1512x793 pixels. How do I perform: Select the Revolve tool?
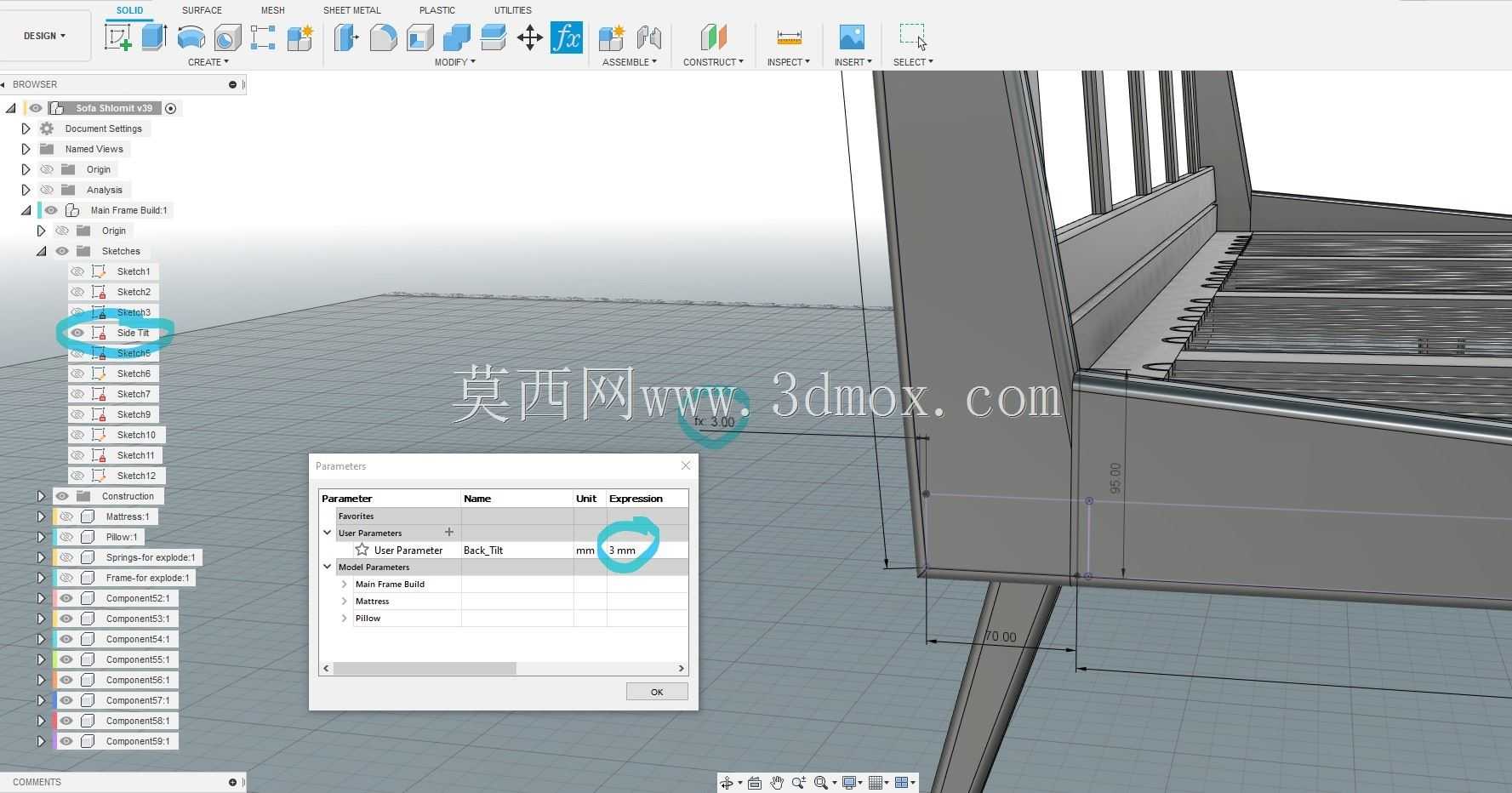click(x=191, y=37)
